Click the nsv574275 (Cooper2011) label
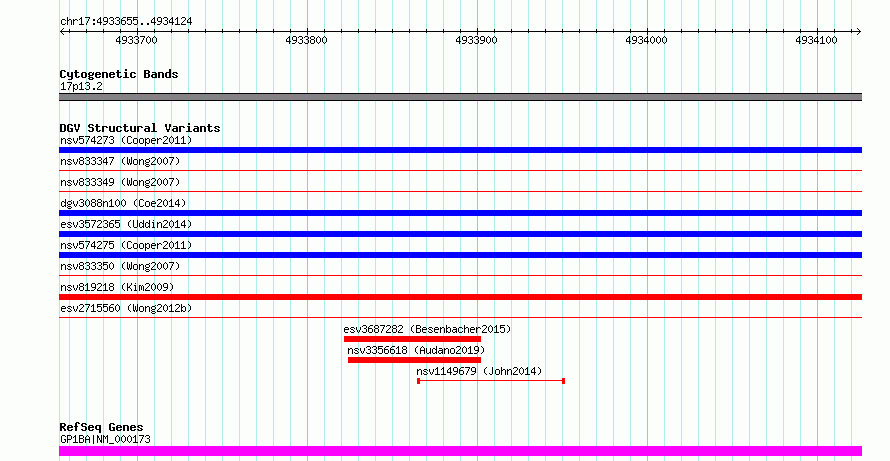The image size is (890, 461). 126,245
